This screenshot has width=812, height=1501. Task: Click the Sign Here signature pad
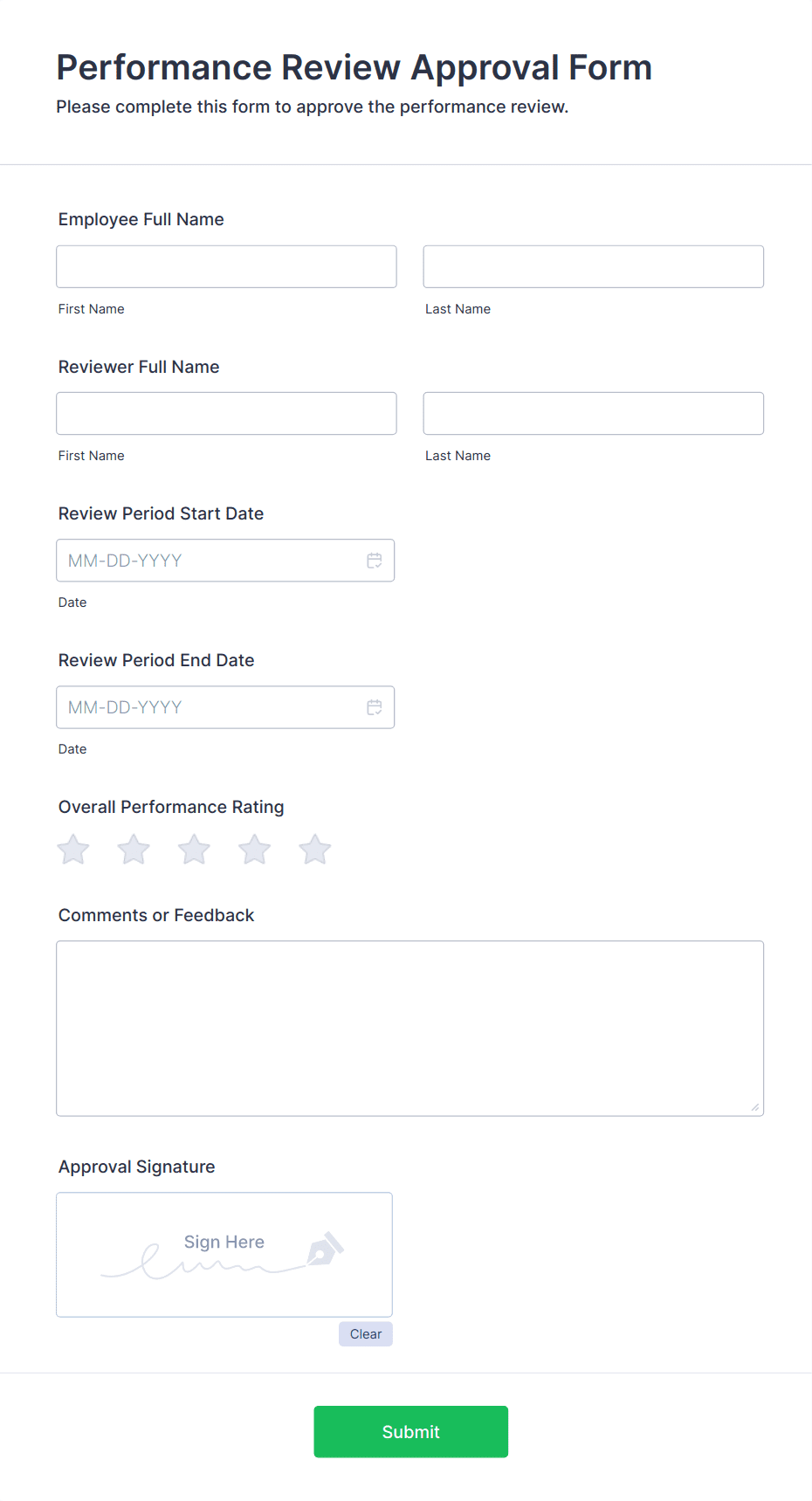tap(224, 1254)
